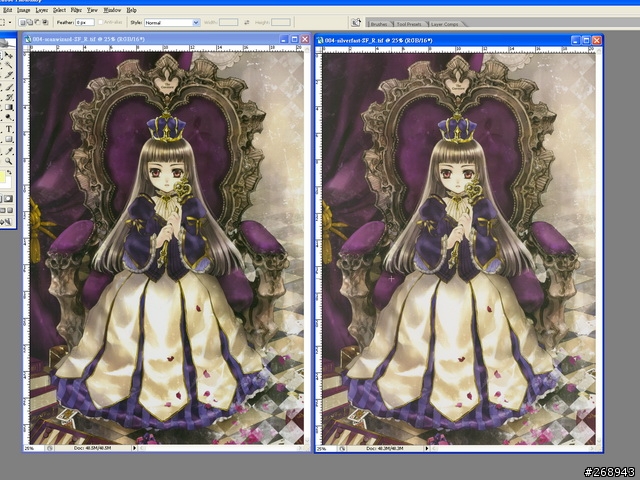The width and height of the screenshot is (640, 480).
Task: Choose Subtract from selection mode
Action: (38, 22)
